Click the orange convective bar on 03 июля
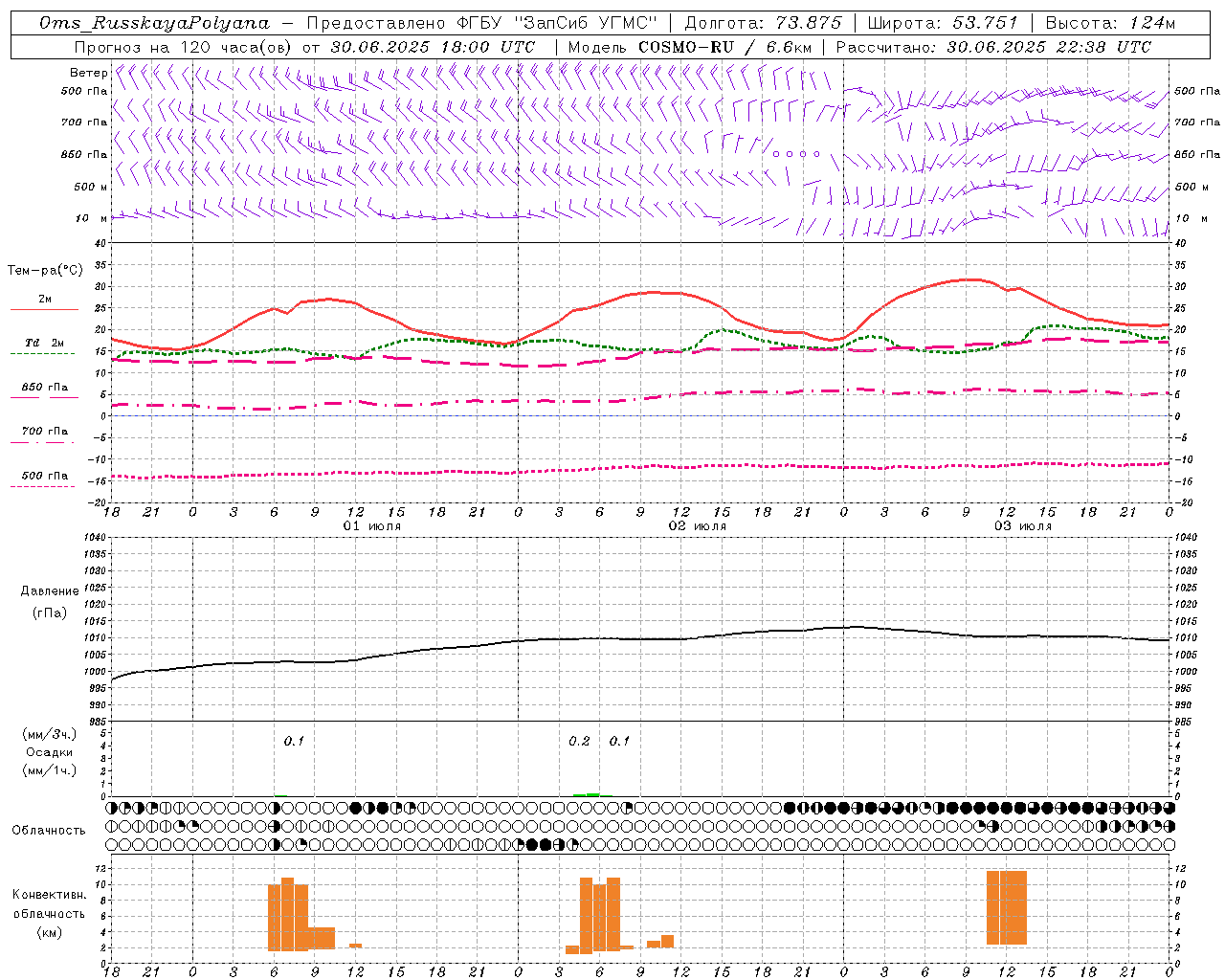 (x=1007, y=907)
